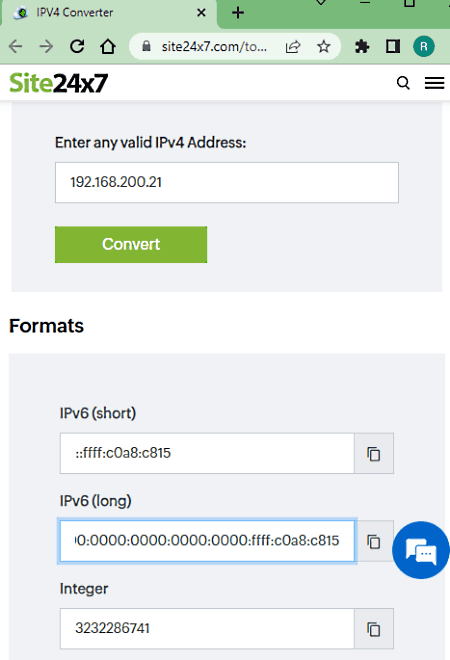Open the profile R avatar

tap(423, 46)
